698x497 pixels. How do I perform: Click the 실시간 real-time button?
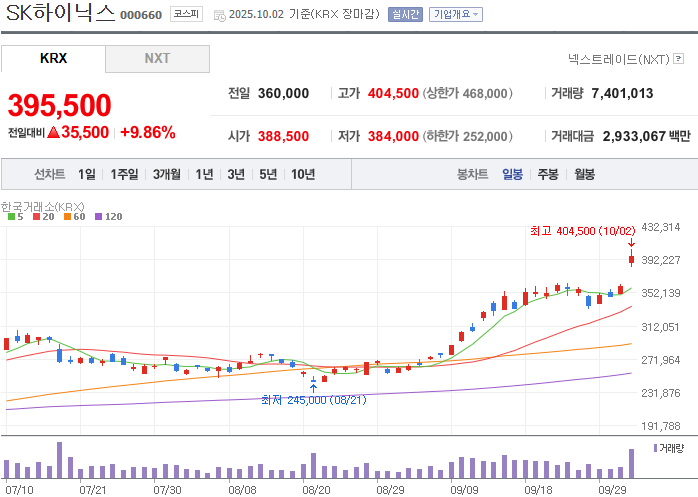click(405, 14)
